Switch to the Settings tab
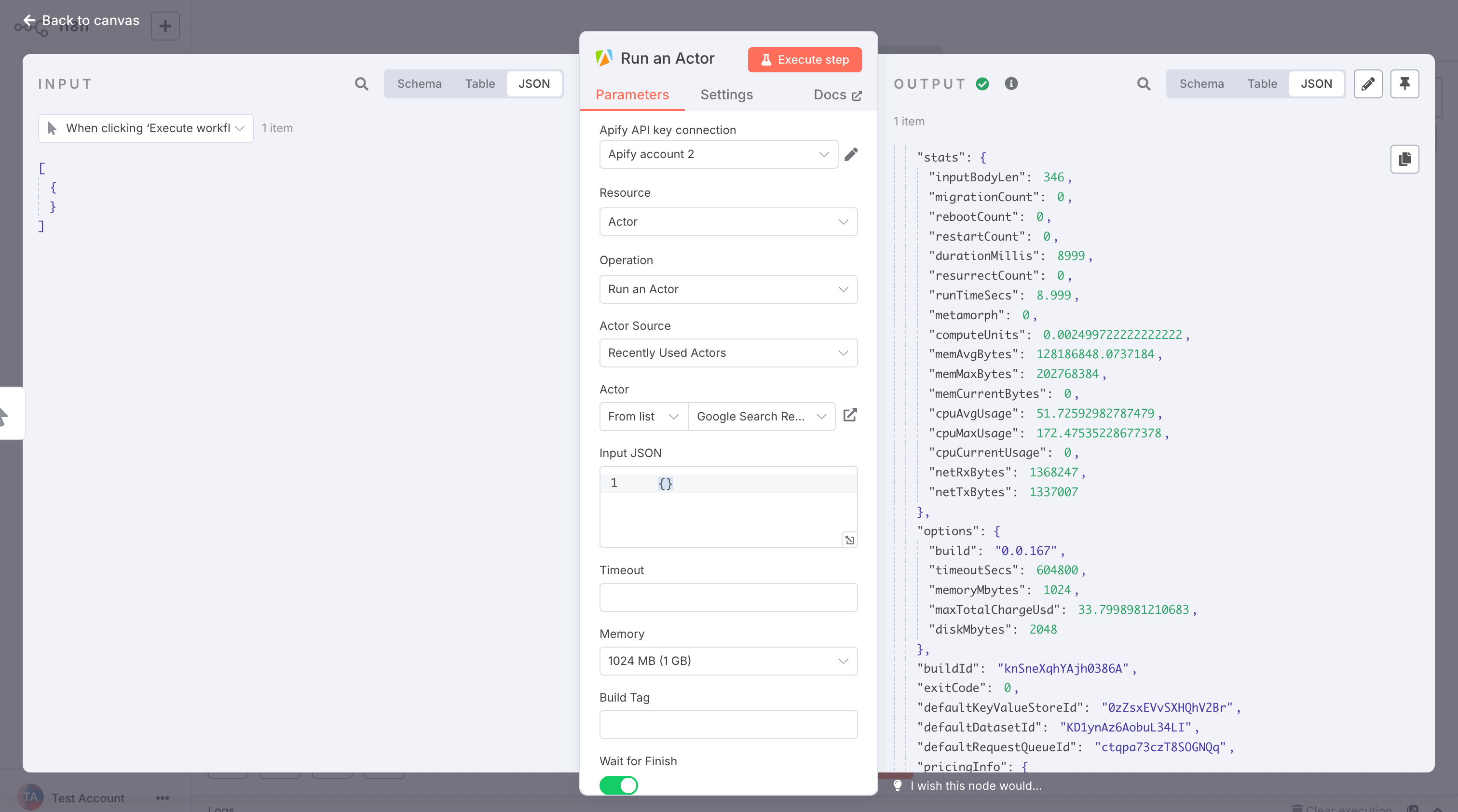The image size is (1458, 812). point(727,95)
